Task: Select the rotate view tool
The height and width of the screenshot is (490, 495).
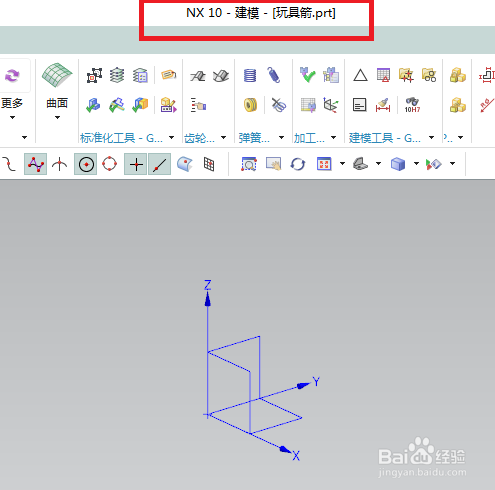Action: (x=298, y=164)
